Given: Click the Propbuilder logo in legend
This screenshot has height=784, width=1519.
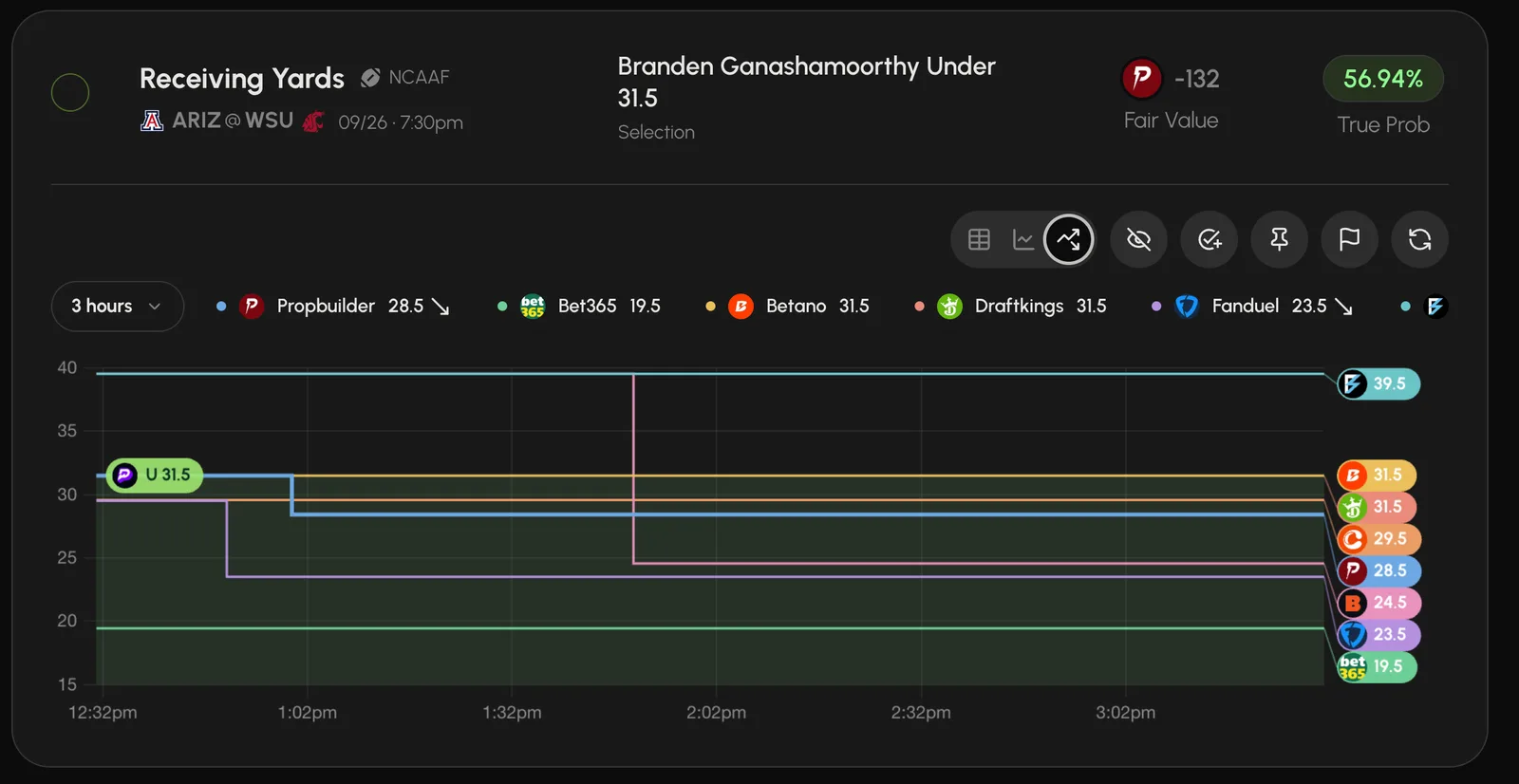Looking at the screenshot, I should (252, 306).
